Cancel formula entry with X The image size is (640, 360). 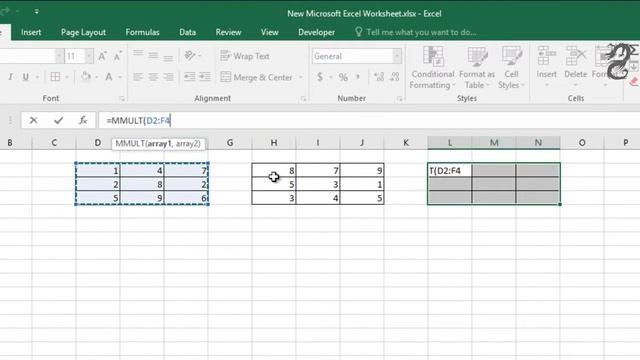click(33, 120)
